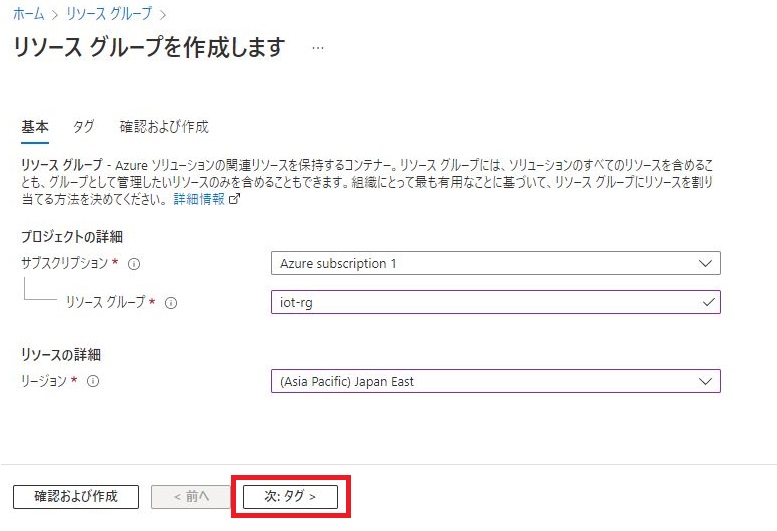Open the ellipsis more options menu
This screenshot has height=531, width=777.
pyautogui.click(x=318, y=48)
